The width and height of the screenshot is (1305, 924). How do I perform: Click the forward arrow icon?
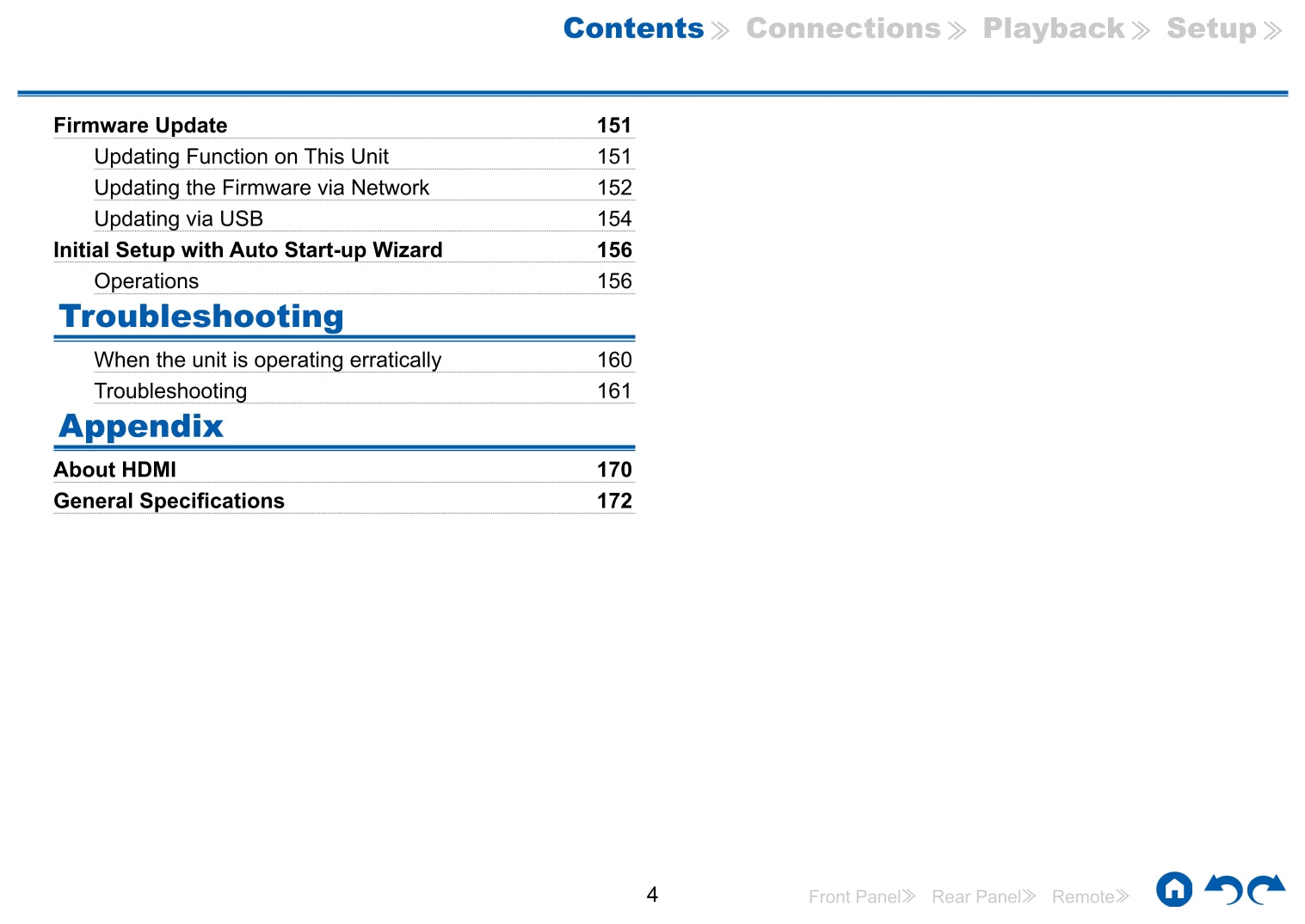pos(1266,890)
